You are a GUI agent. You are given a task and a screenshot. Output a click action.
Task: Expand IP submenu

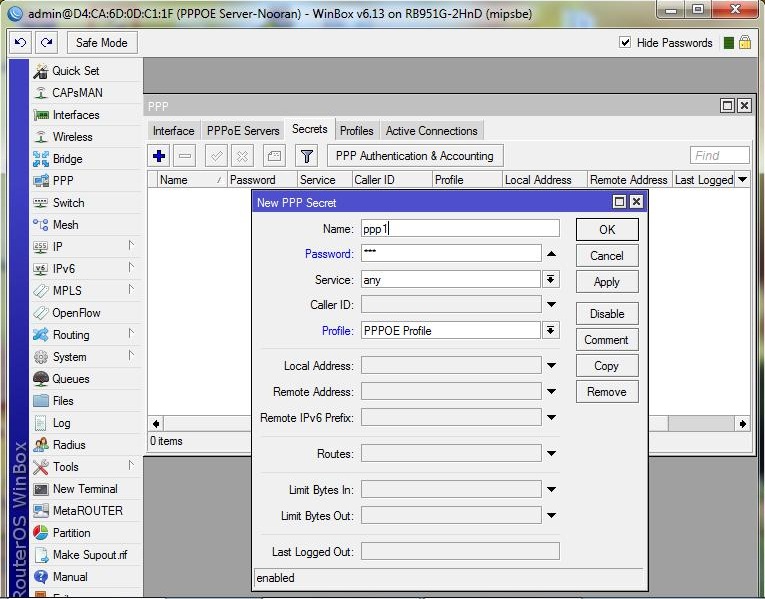(131, 245)
